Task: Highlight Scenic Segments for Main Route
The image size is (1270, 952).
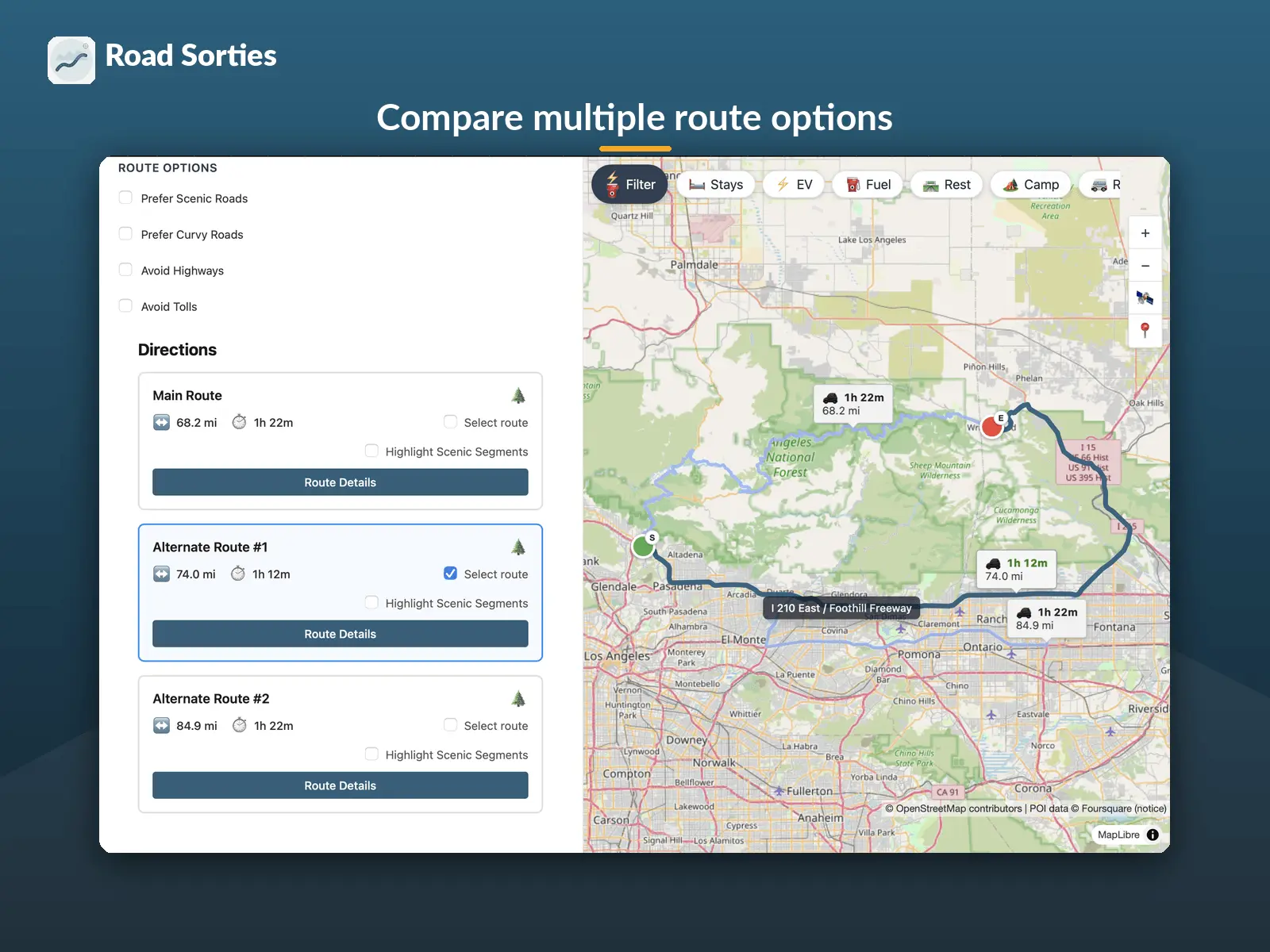Action: 371,451
